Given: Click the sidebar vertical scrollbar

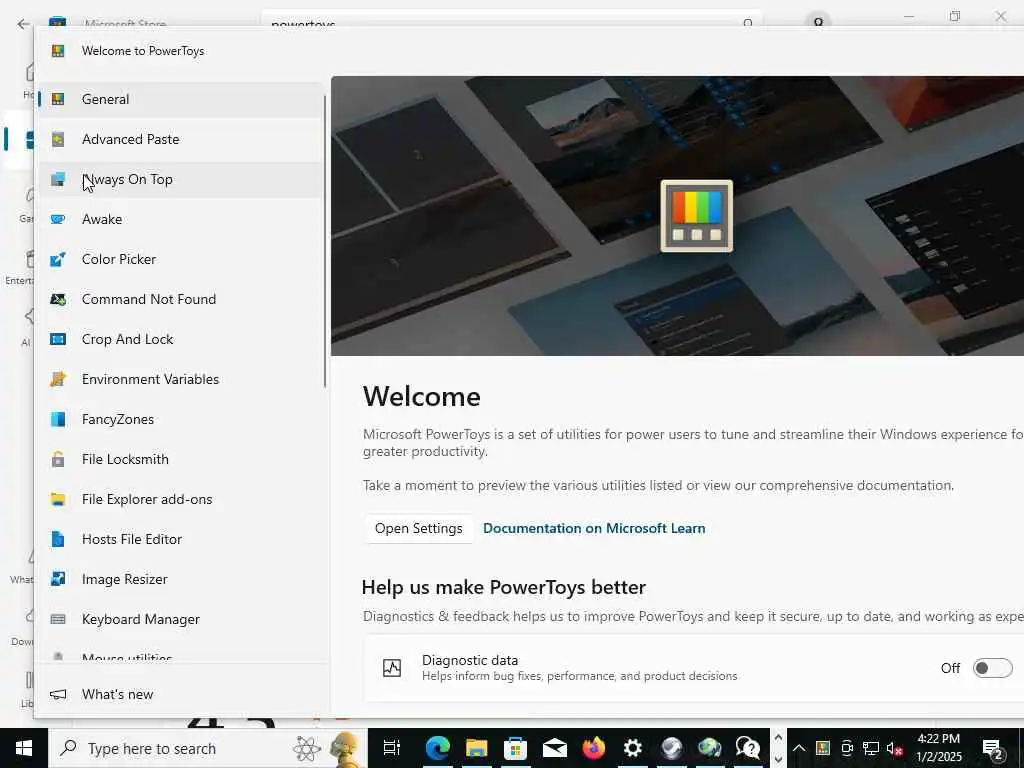Looking at the screenshot, I should (x=325, y=242).
